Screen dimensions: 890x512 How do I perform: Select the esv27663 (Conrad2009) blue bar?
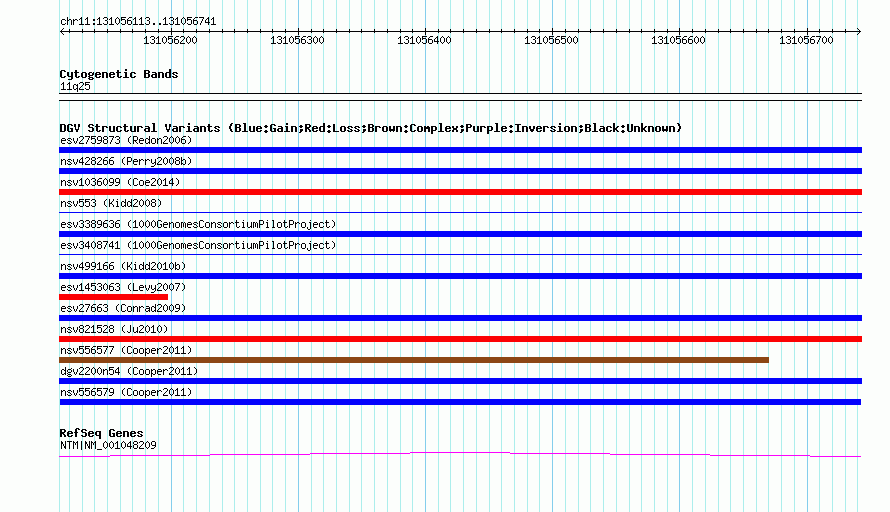click(x=460, y=318)
